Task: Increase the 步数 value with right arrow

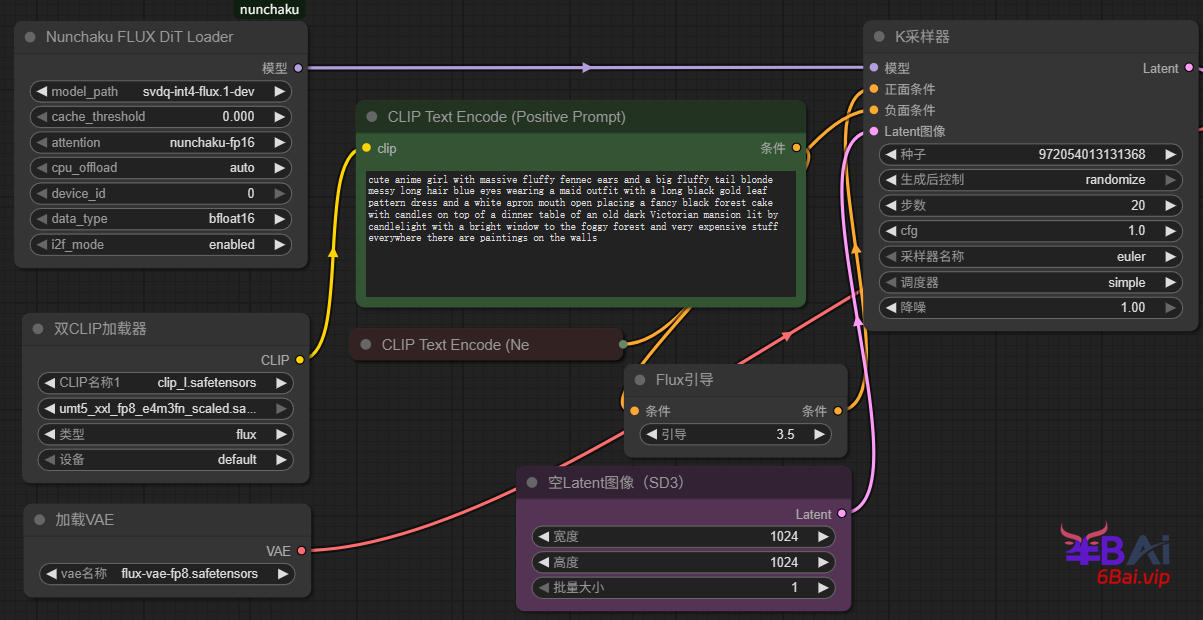Action: [1168, 205]
